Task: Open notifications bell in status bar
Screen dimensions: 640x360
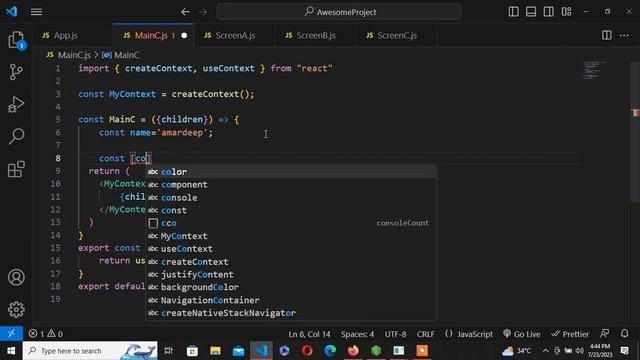Action: pyautogui.click(x=624, y=333)
